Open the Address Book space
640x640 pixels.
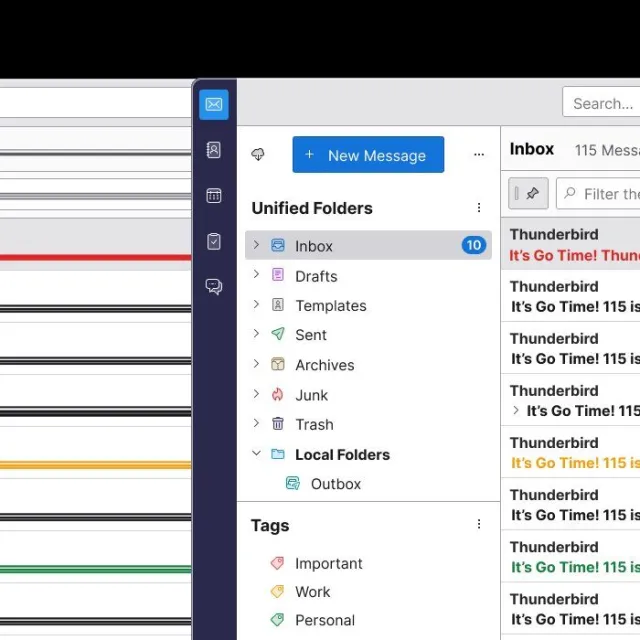pyautogui.click(x=214, y=150)
